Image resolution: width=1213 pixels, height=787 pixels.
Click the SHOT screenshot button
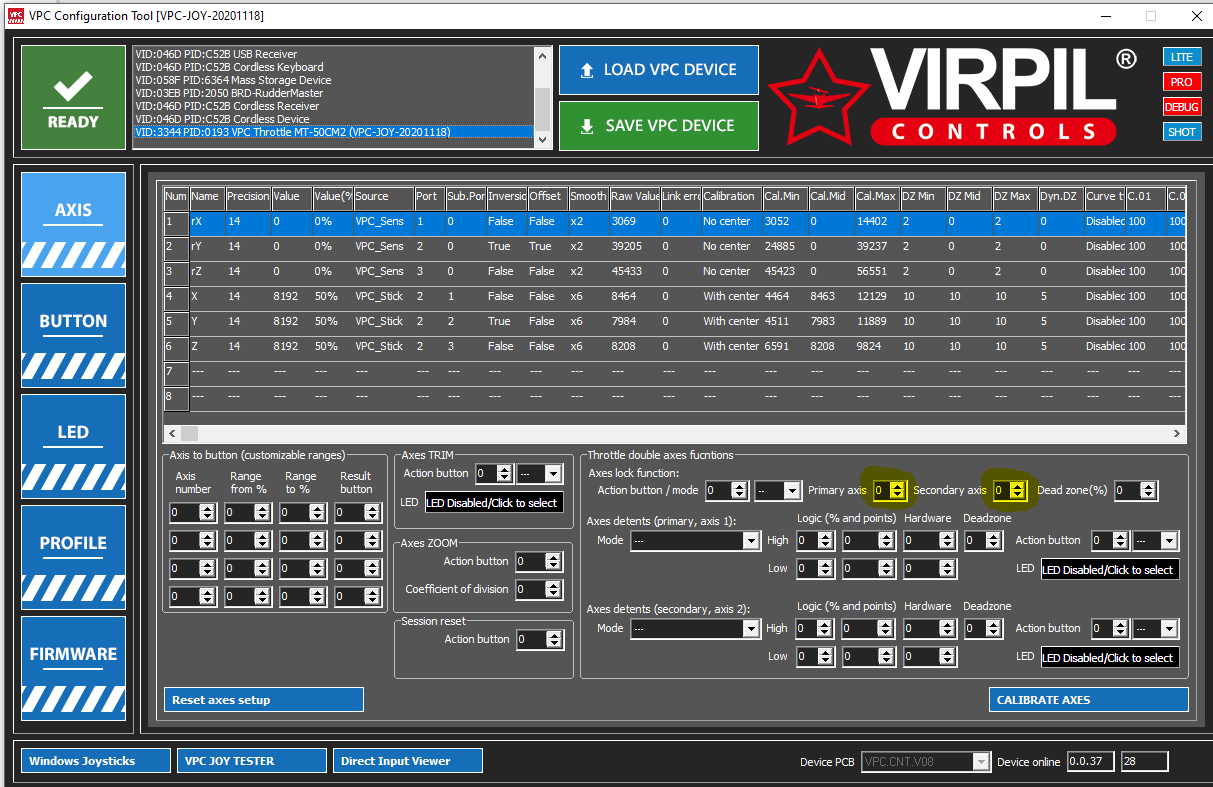(x=1182, y=132)
